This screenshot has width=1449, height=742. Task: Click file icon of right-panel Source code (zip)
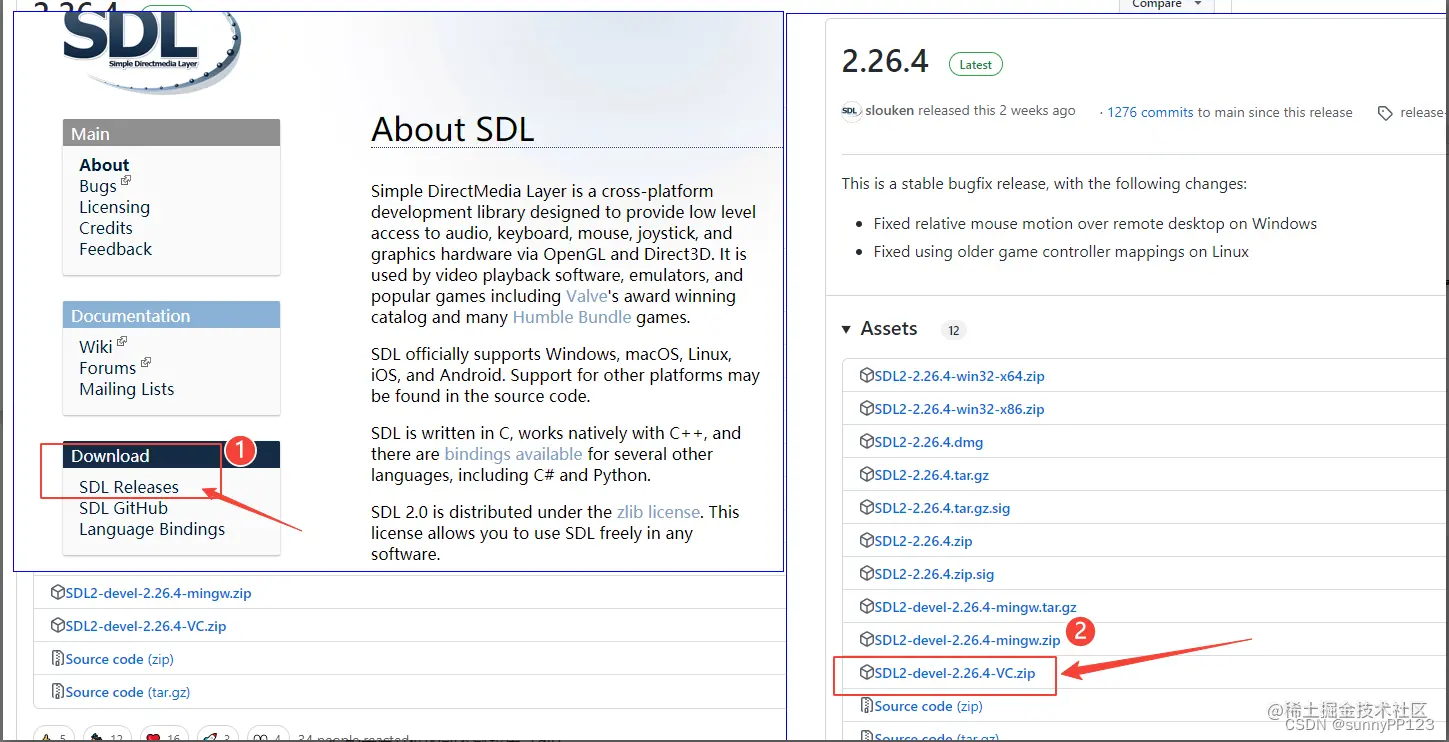click(x=867, y=706)
